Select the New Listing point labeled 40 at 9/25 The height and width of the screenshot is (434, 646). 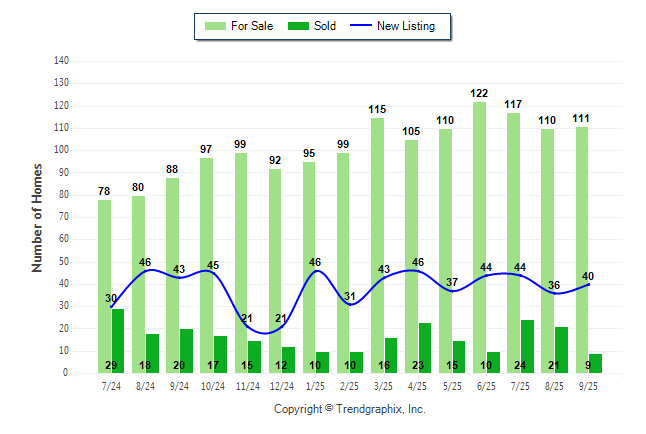tap(588, 284)
